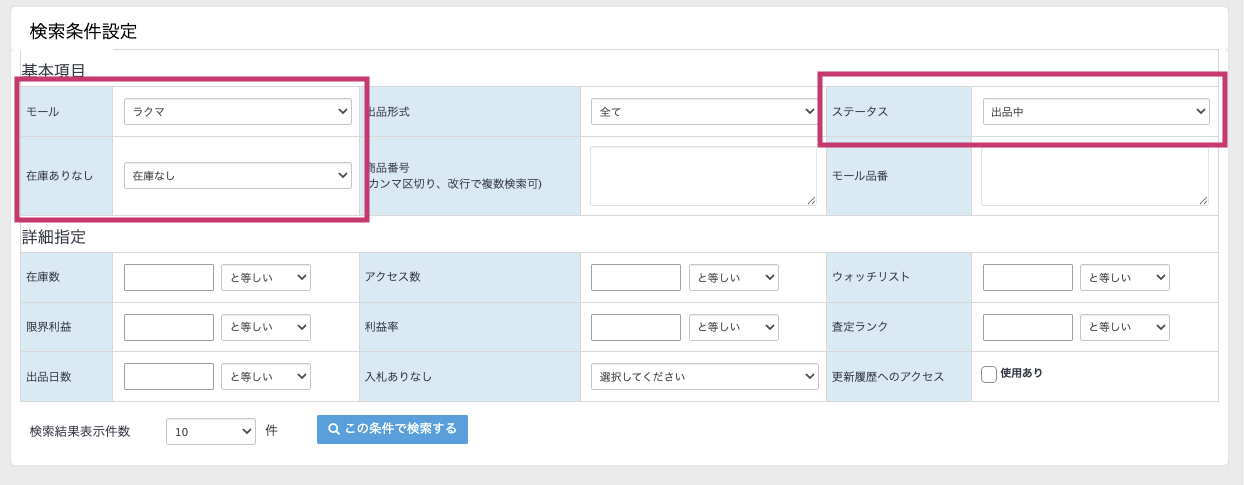The width and height of the screenshot is (1244, 485).
Task: Open the 検索結果表示件数 dropdown
Action: click(x=210, y=431)
